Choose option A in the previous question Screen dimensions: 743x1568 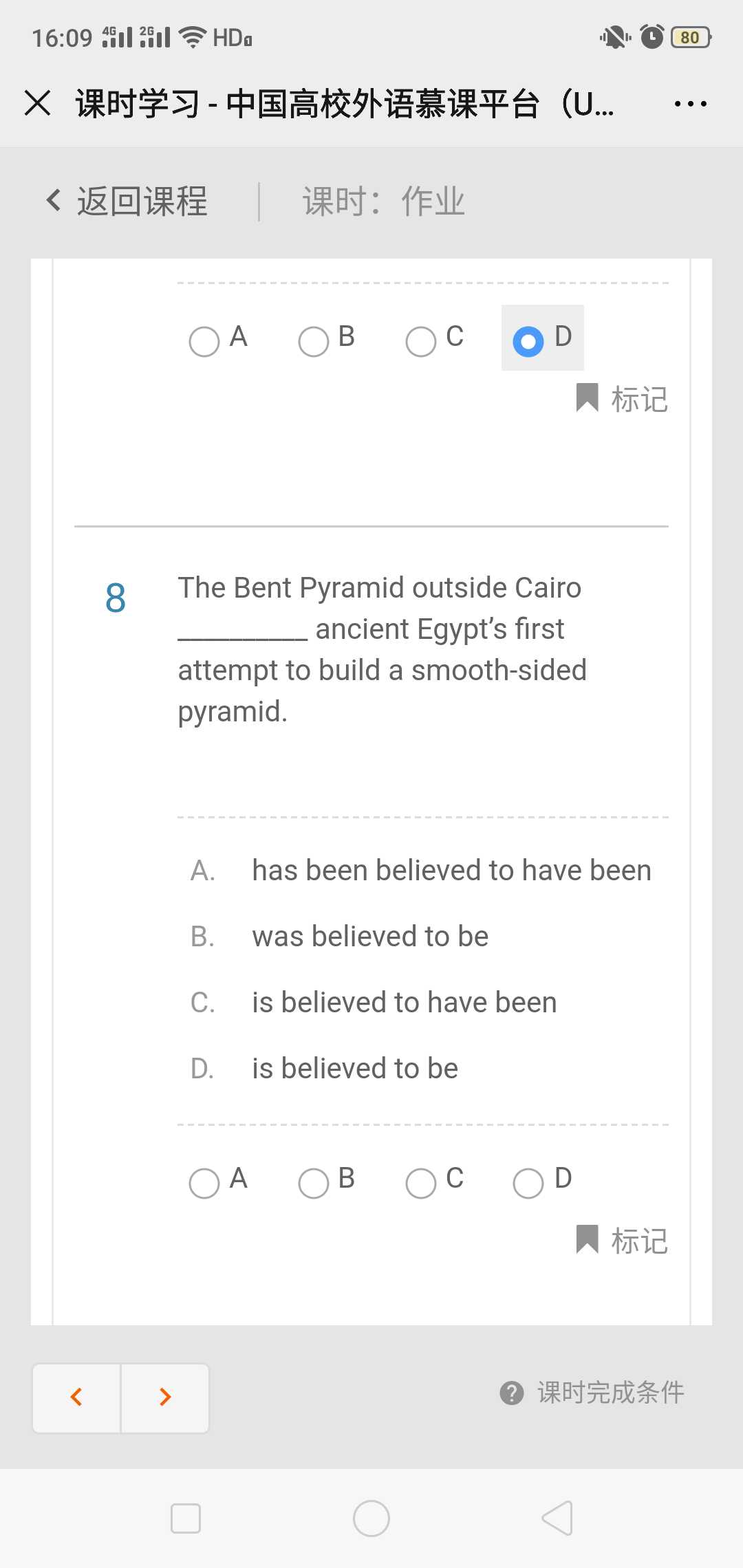click(204, 341)
